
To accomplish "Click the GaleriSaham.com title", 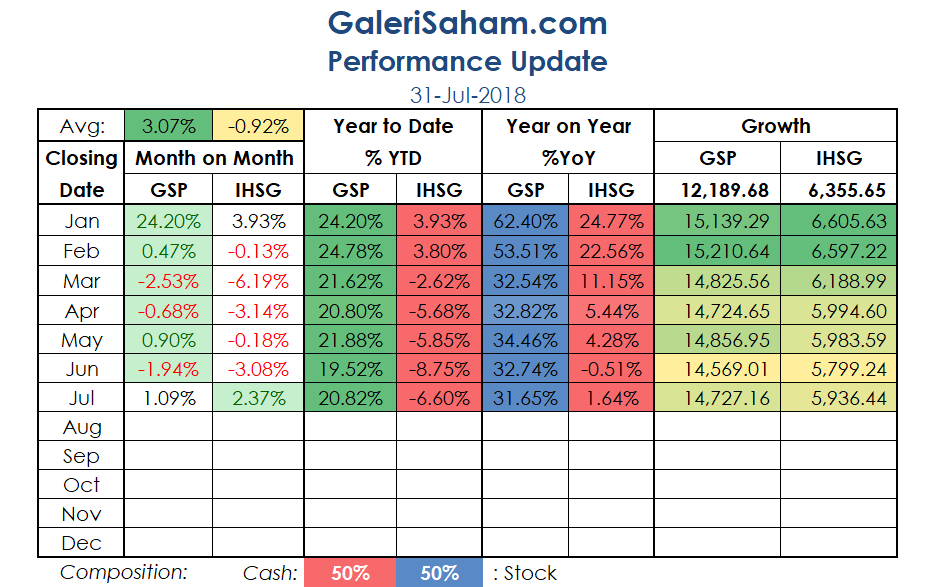I will point(467,23).
